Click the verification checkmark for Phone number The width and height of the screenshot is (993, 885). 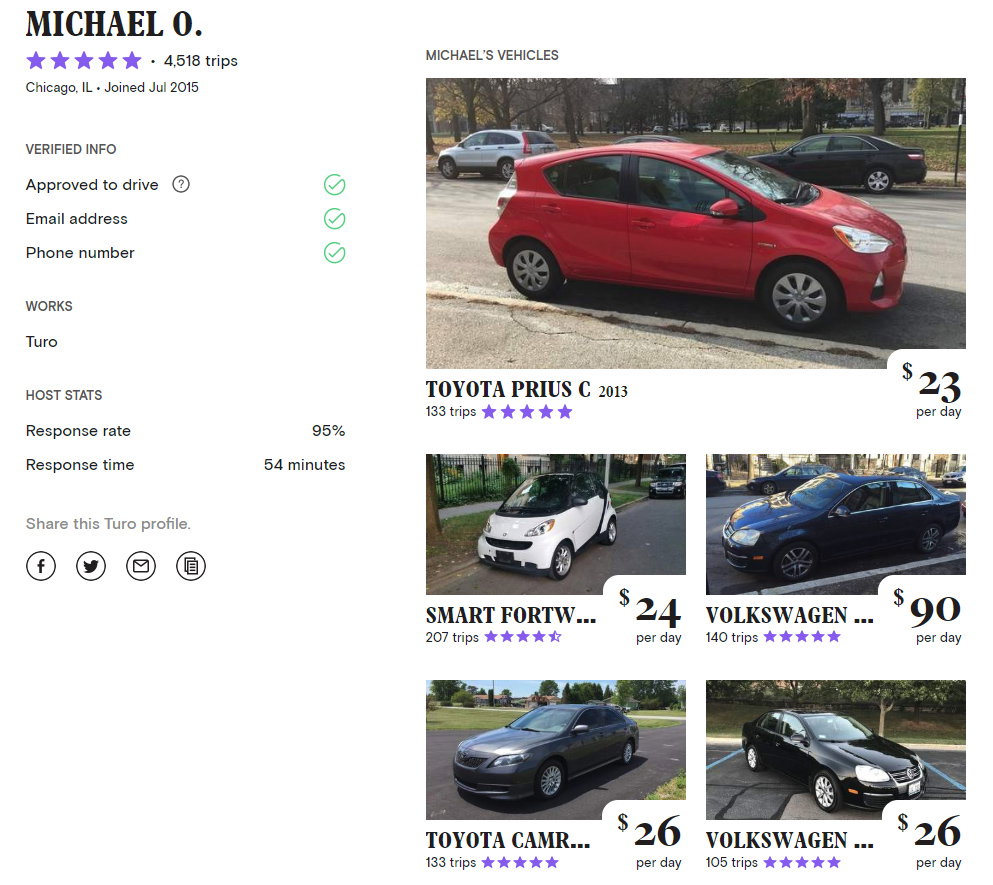click(x=335, y=253)
